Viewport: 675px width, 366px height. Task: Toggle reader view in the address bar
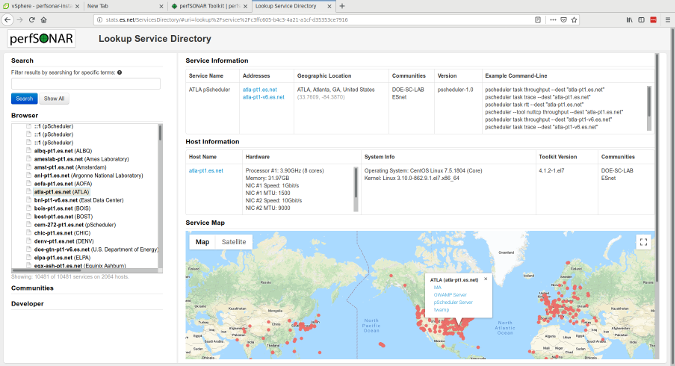point(538,20)
